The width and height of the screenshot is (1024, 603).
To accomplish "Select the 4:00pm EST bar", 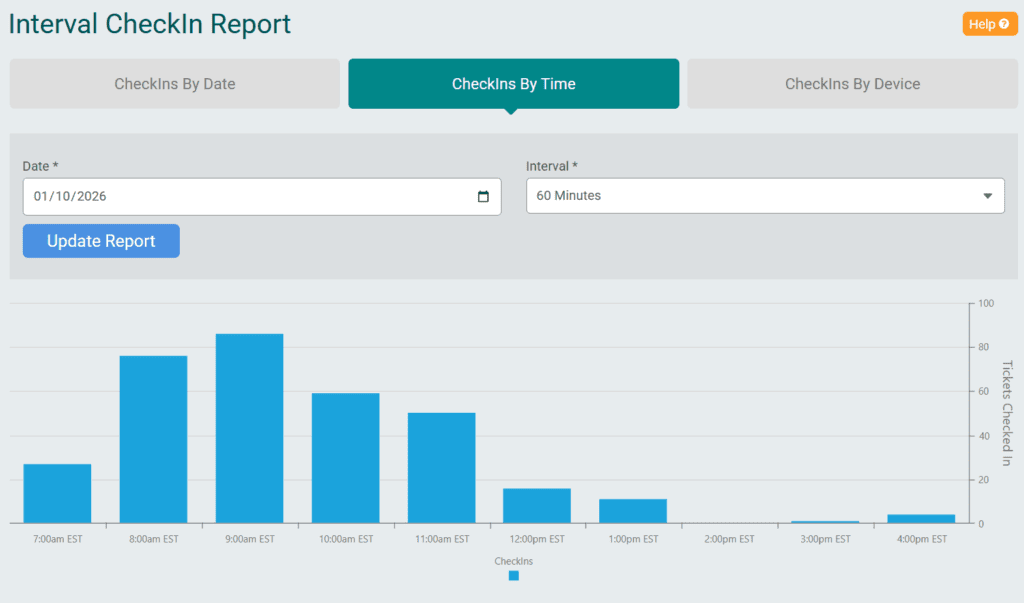I will 921,519.
